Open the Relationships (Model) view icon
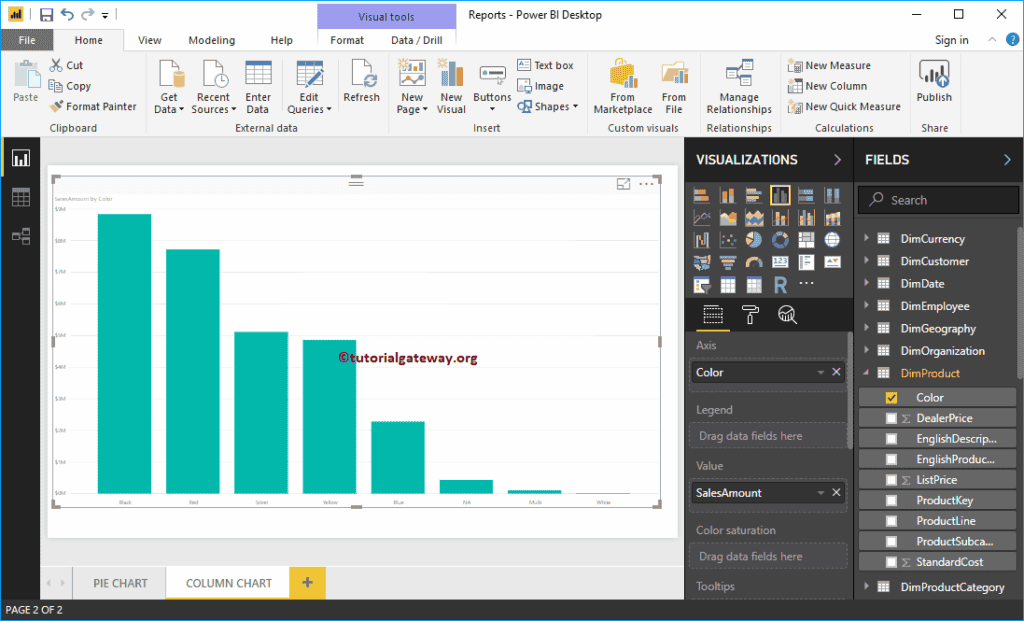Image resolution: width=1024 pixels, height=621 pixels. (x=21, y=237)
